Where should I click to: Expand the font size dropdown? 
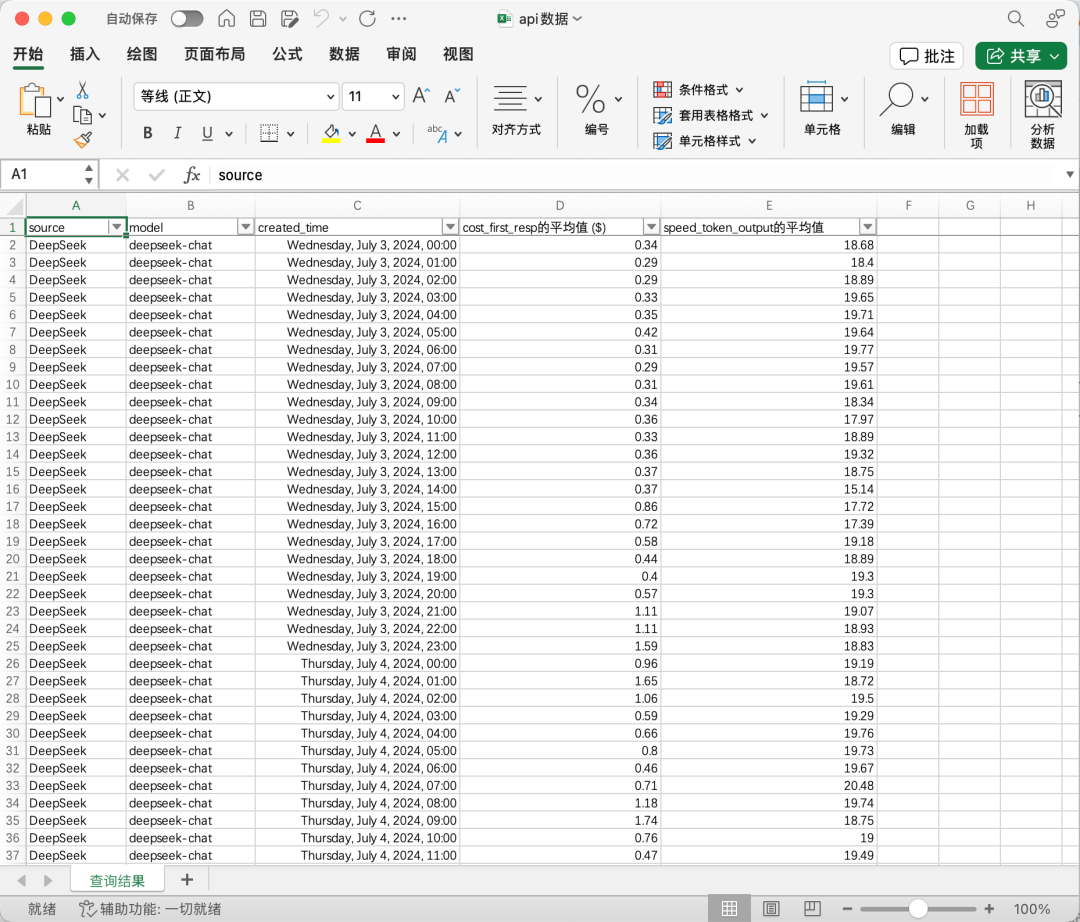395,97
